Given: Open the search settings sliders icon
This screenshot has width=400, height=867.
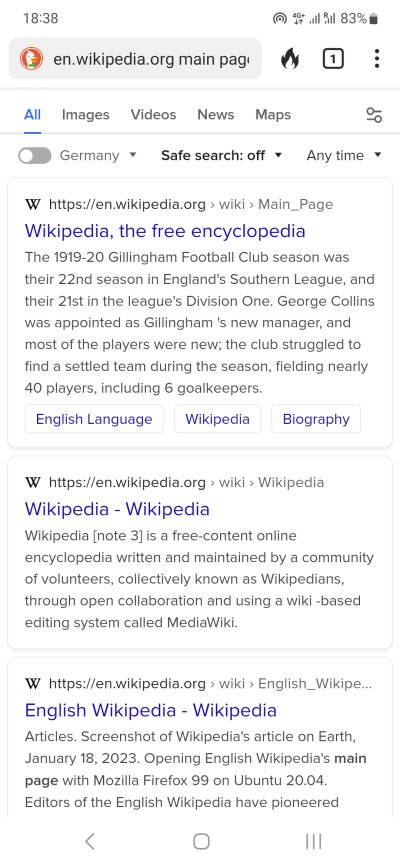Looking at the screenshot, I should pyautogui.click(x=375, y=115).
